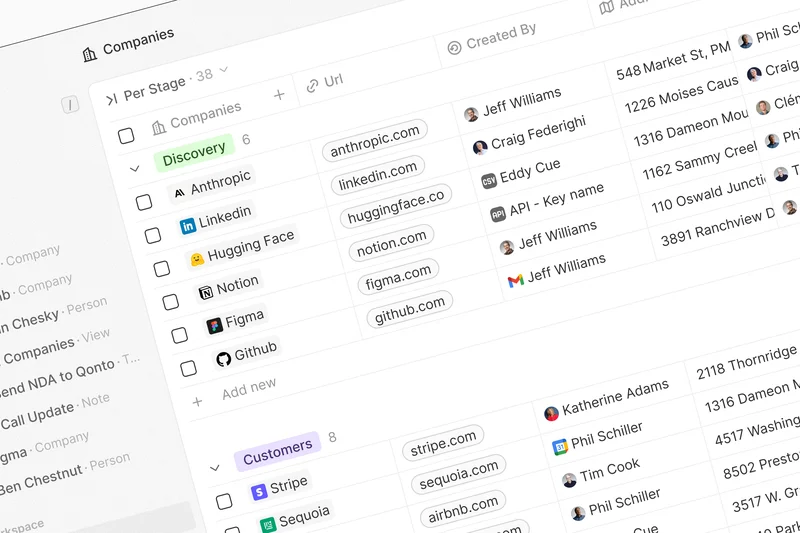The width and height of the screenshot is (800, 533).
Task: Open the Per Stage view dropdown arrow
Action: (223, 69)
